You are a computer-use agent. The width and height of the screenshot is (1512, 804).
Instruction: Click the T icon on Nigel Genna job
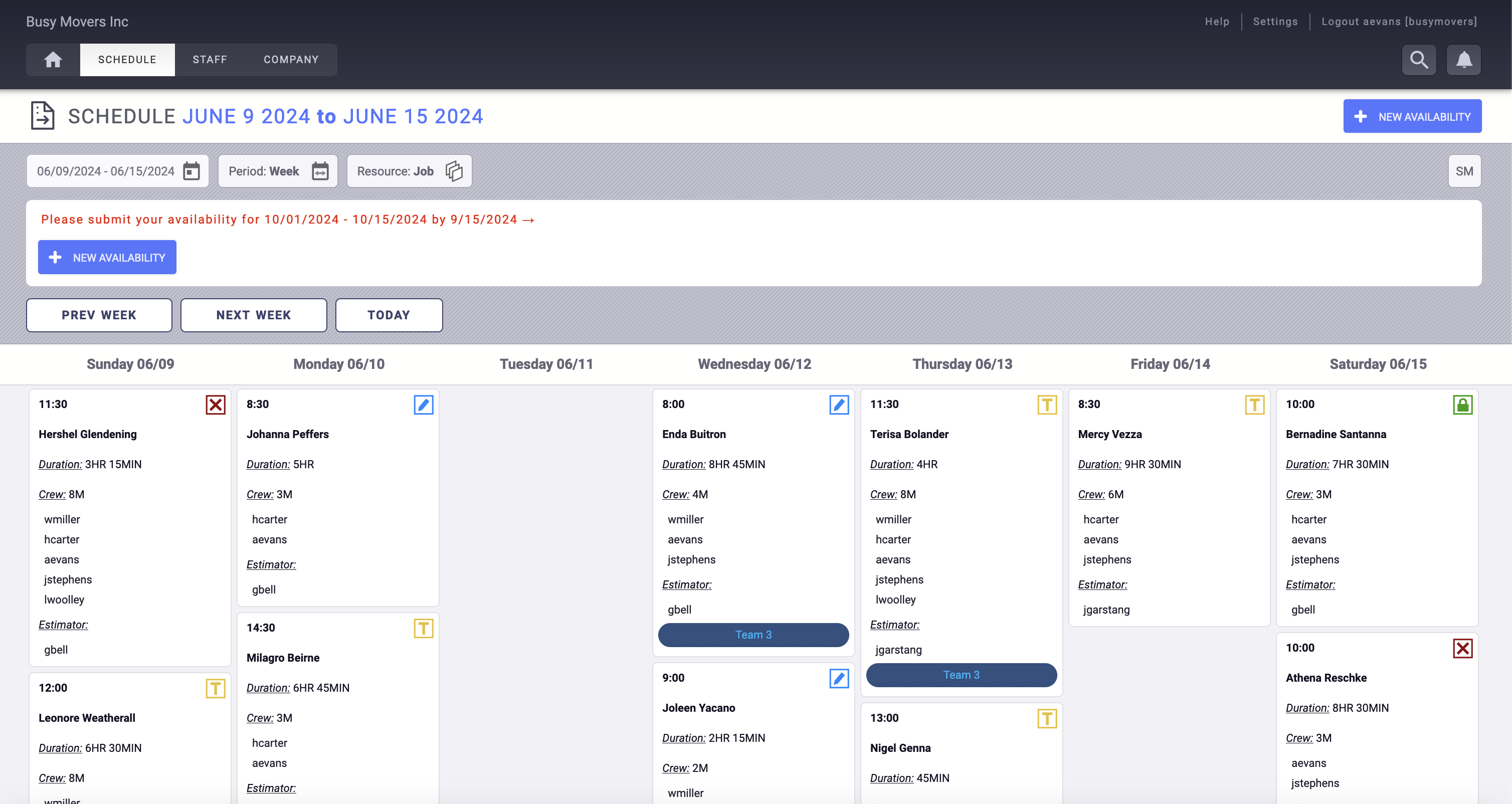1047,718
